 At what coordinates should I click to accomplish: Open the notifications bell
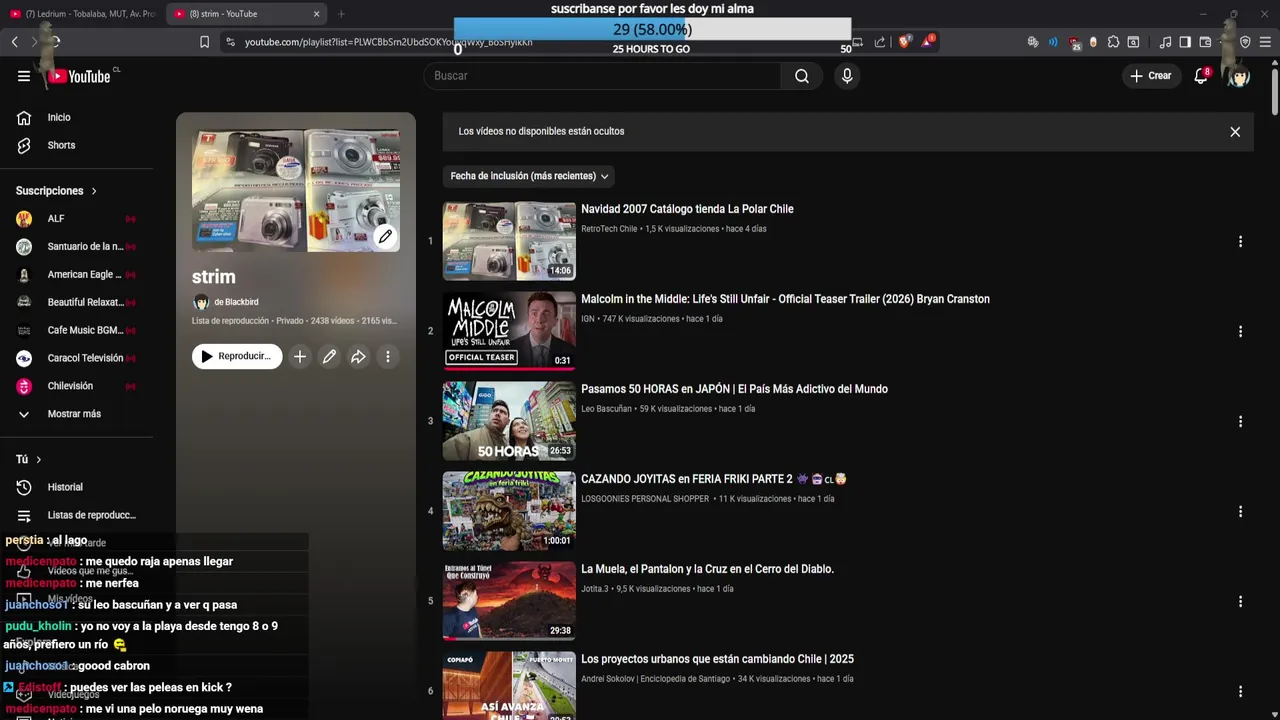tap(1201, 76)
